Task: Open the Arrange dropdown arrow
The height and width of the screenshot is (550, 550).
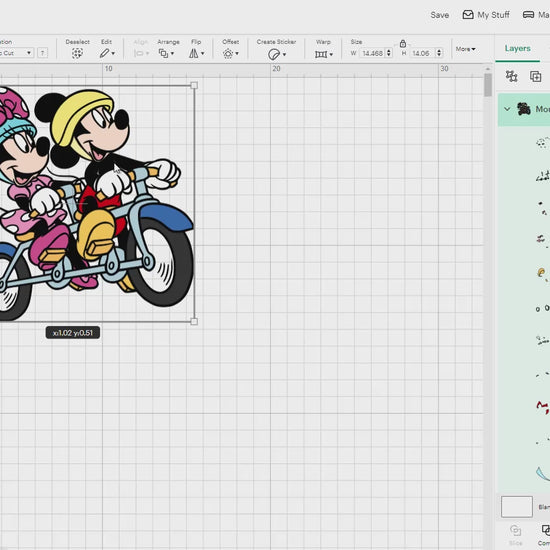Action: (x=172, y=54)
